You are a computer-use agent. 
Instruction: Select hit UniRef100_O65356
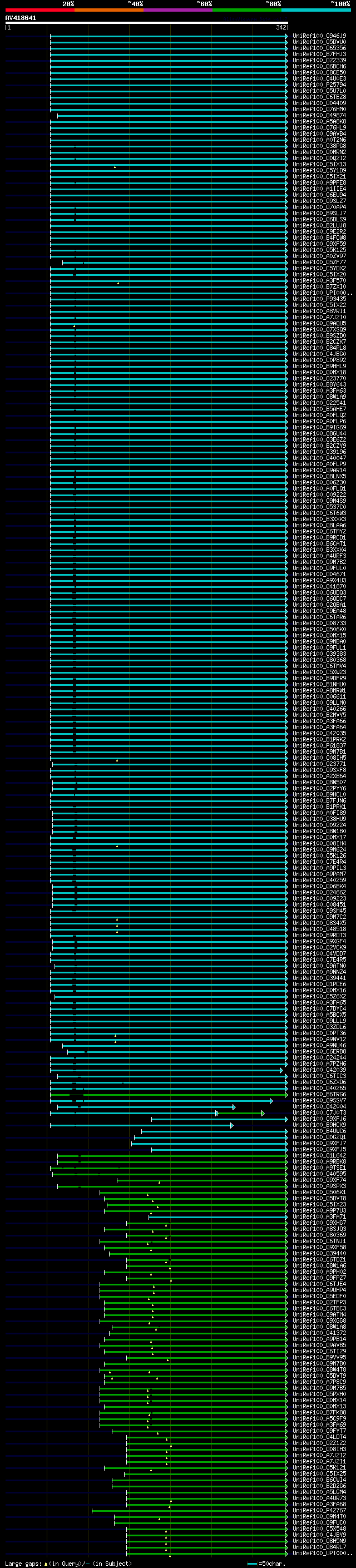point(319,48)
